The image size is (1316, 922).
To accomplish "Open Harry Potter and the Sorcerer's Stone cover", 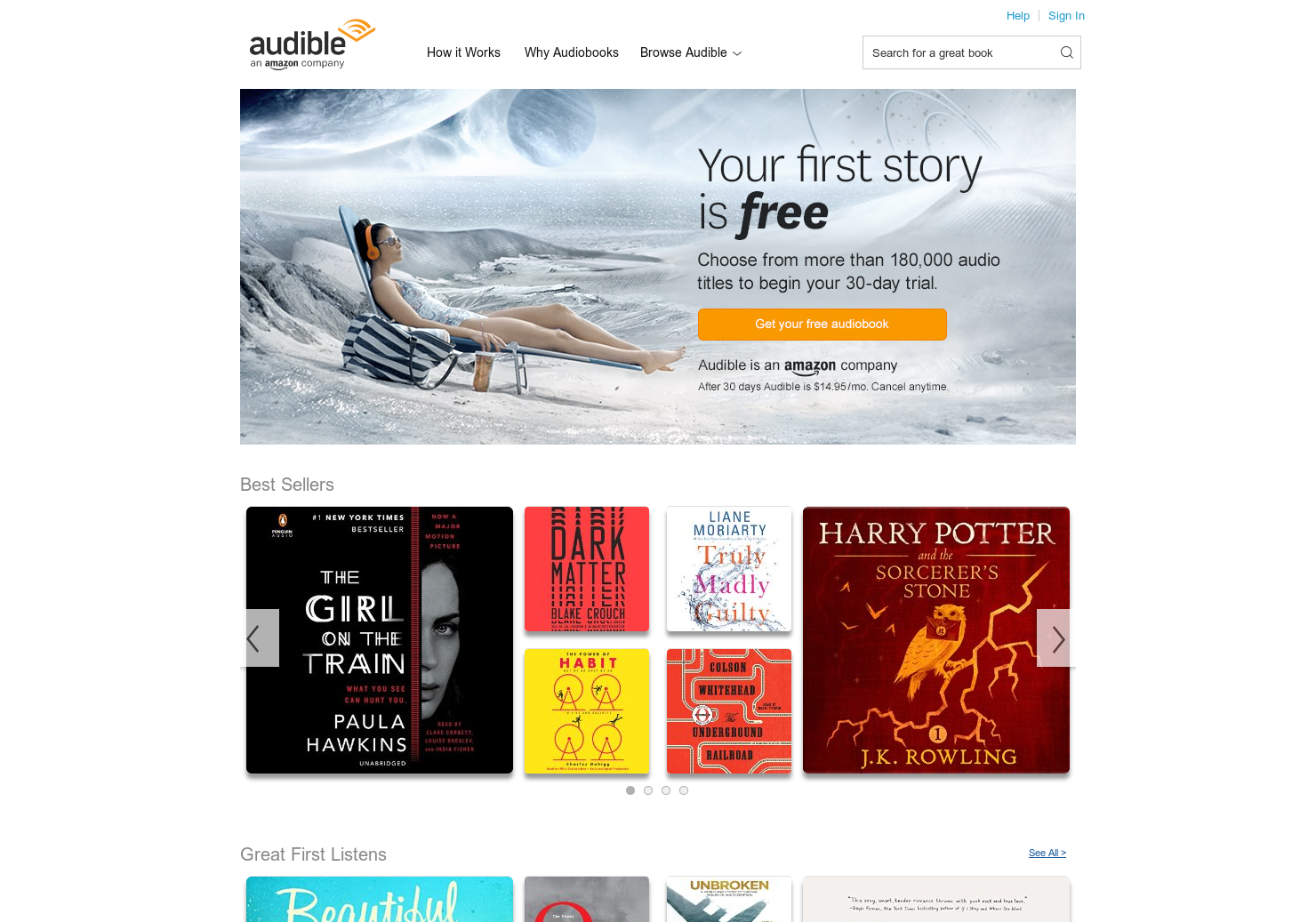I will [x=936, y=640].
